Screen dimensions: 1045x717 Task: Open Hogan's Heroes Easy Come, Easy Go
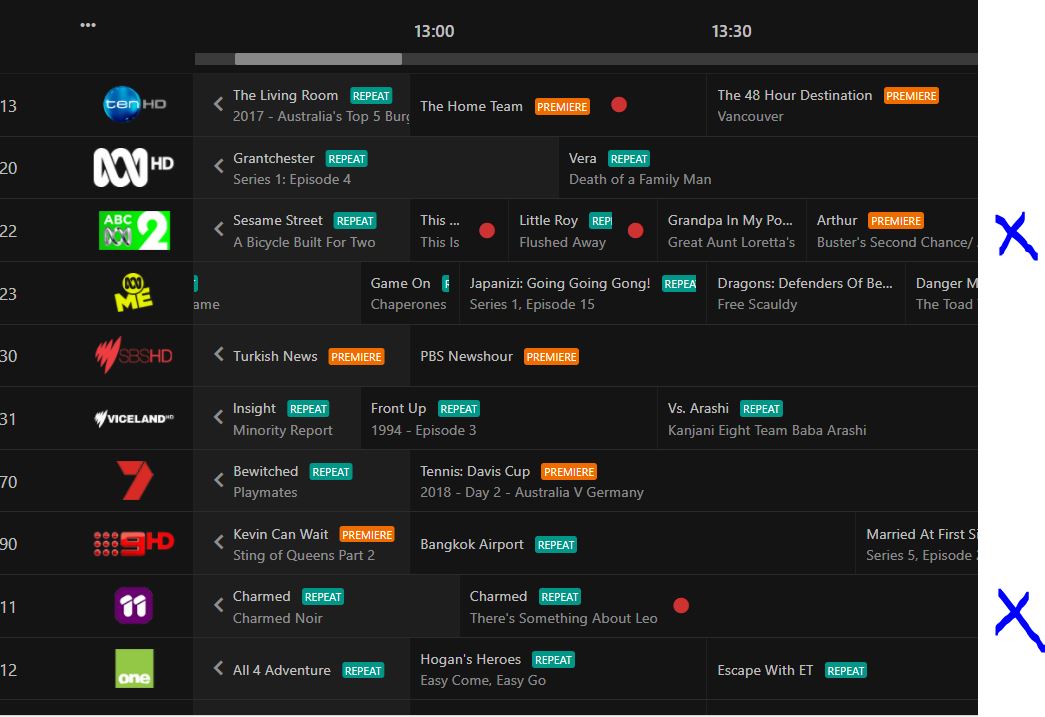pos(558,669)
